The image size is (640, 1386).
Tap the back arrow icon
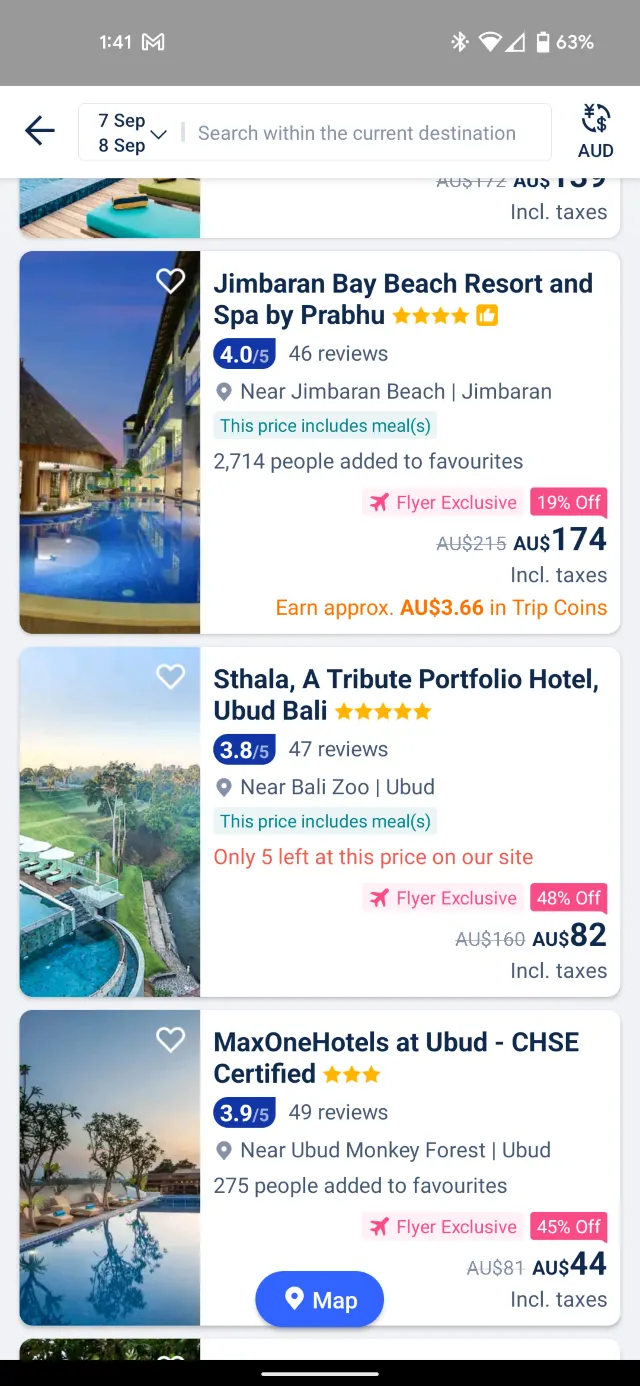(40, 131)
